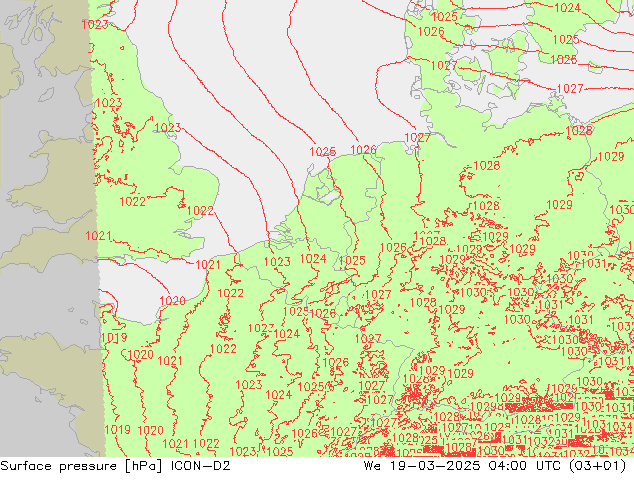
Task: Click the 1026 label next to 1025 on the Dutch coast
Action: coord(363,150)
